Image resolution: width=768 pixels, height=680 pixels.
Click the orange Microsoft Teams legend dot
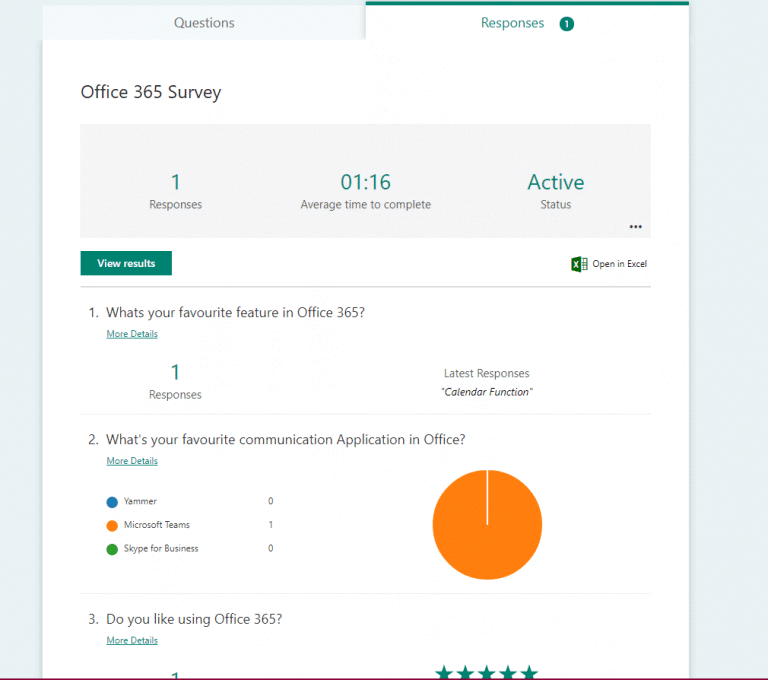112,525
